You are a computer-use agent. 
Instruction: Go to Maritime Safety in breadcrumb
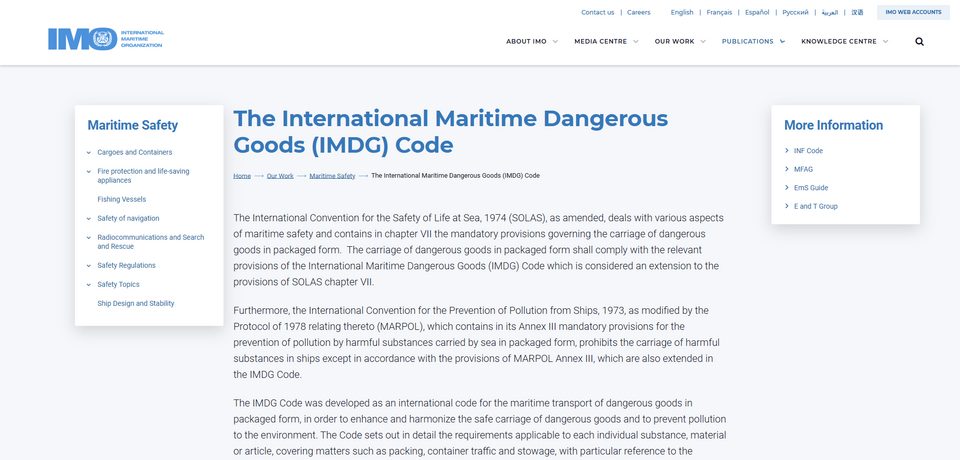coord(332,176)
